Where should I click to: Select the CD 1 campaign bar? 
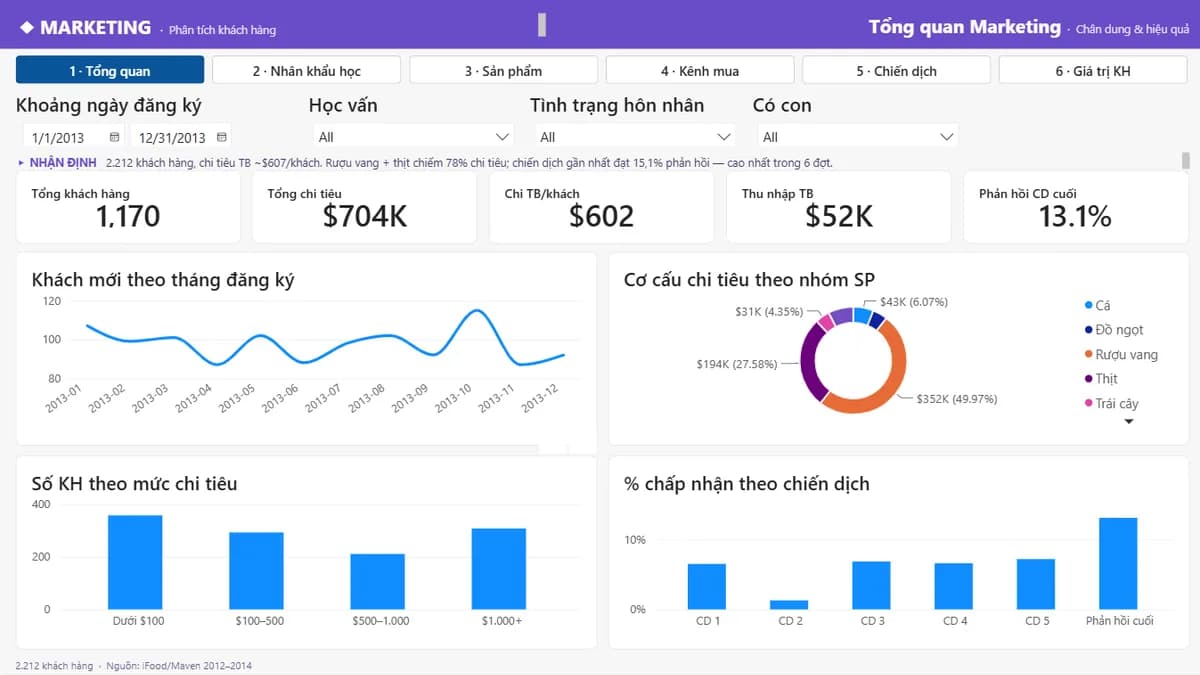[x=707, y=587]
